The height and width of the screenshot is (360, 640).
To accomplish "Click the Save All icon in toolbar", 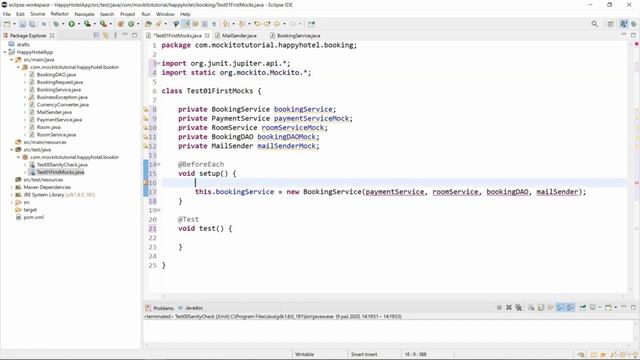I will pos(32,24).
